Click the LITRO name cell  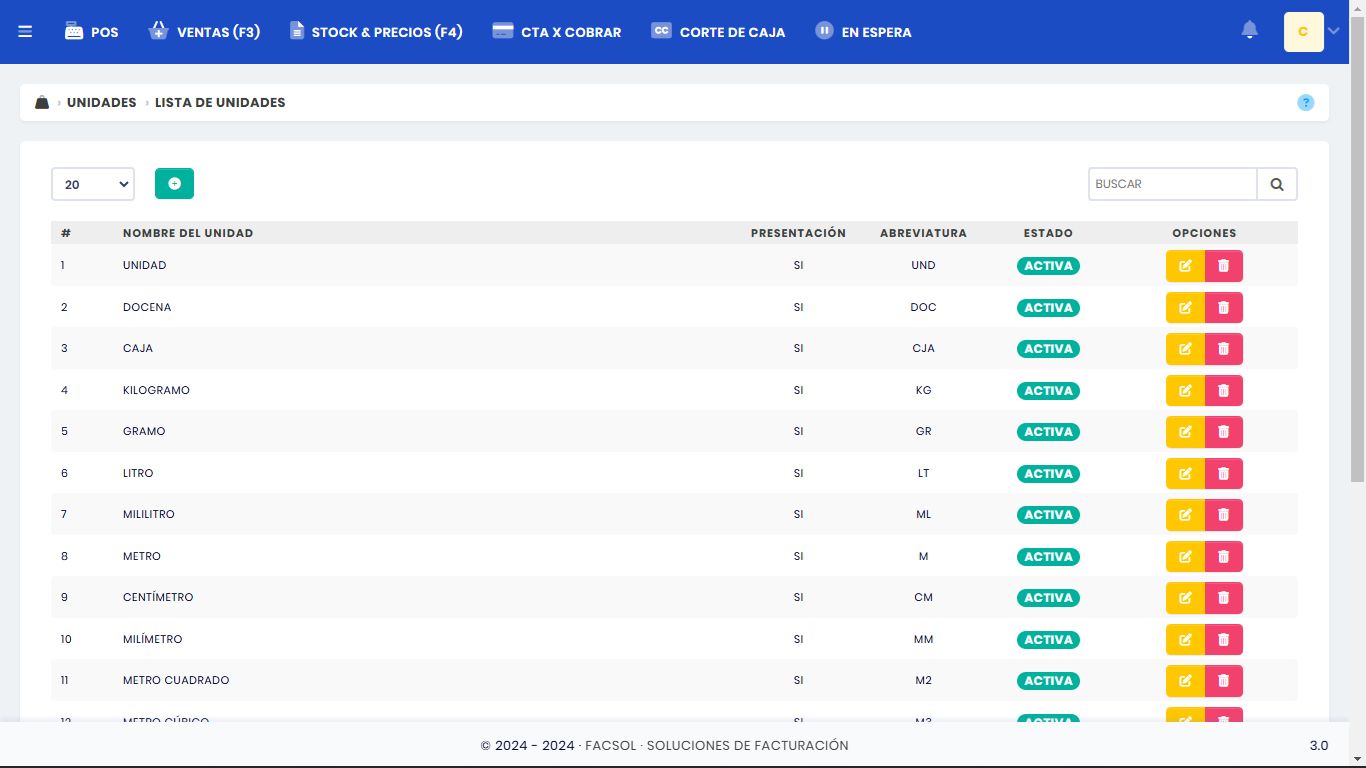(138, 473)
